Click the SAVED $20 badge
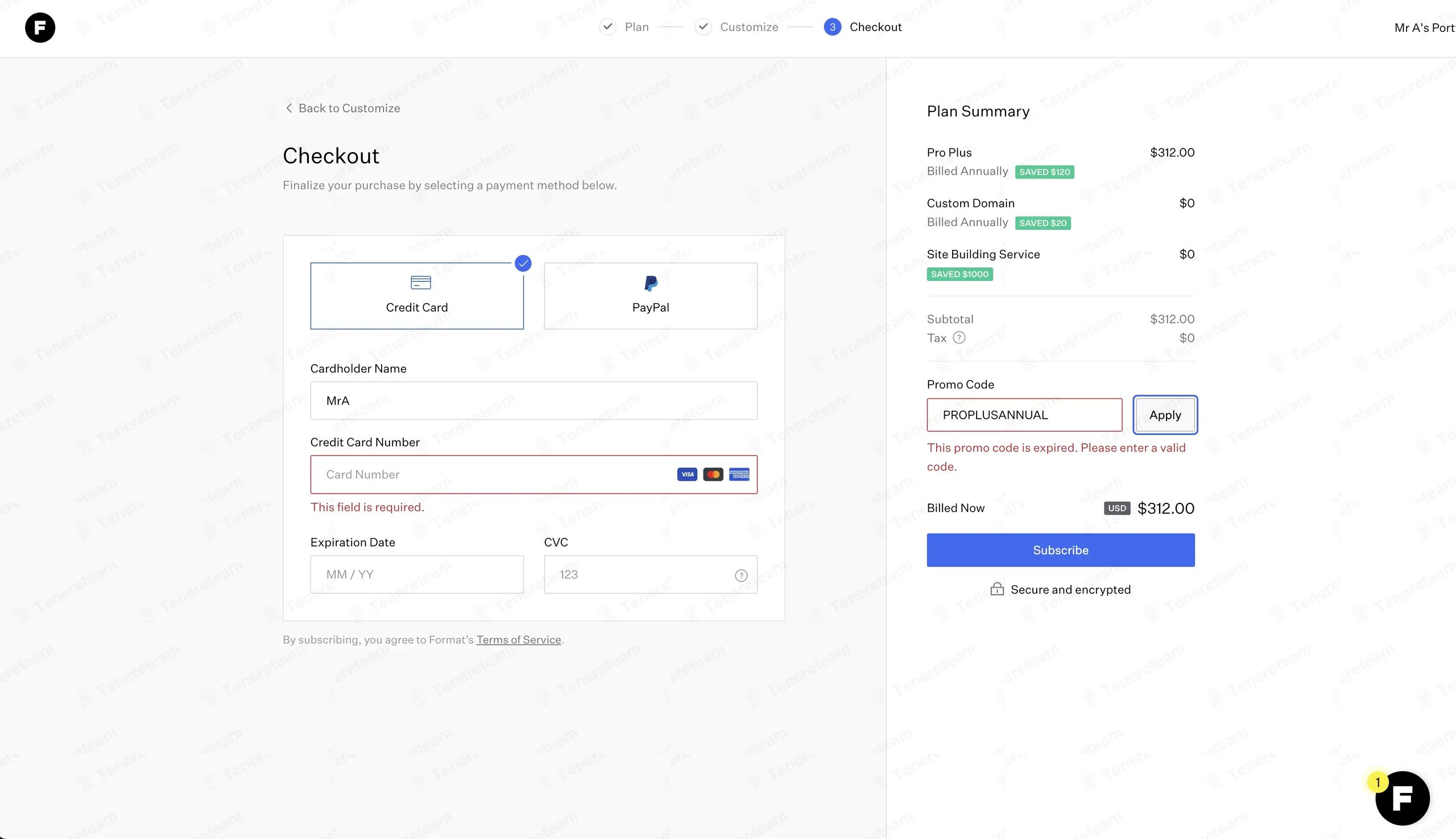This screenshot has width=1456, height=839. coord(1043,223)
